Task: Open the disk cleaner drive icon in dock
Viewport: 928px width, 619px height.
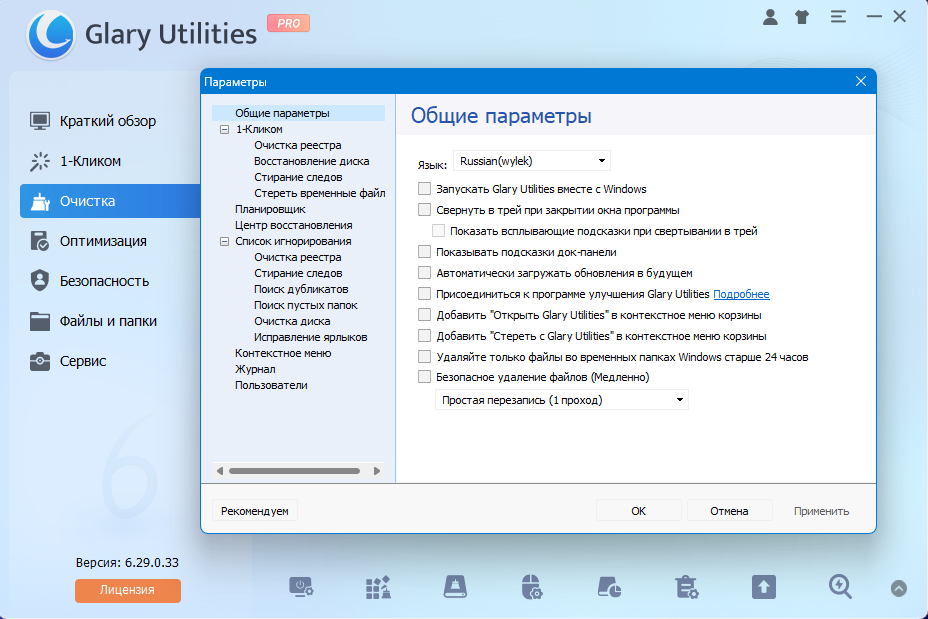Action: click(455, 587)
